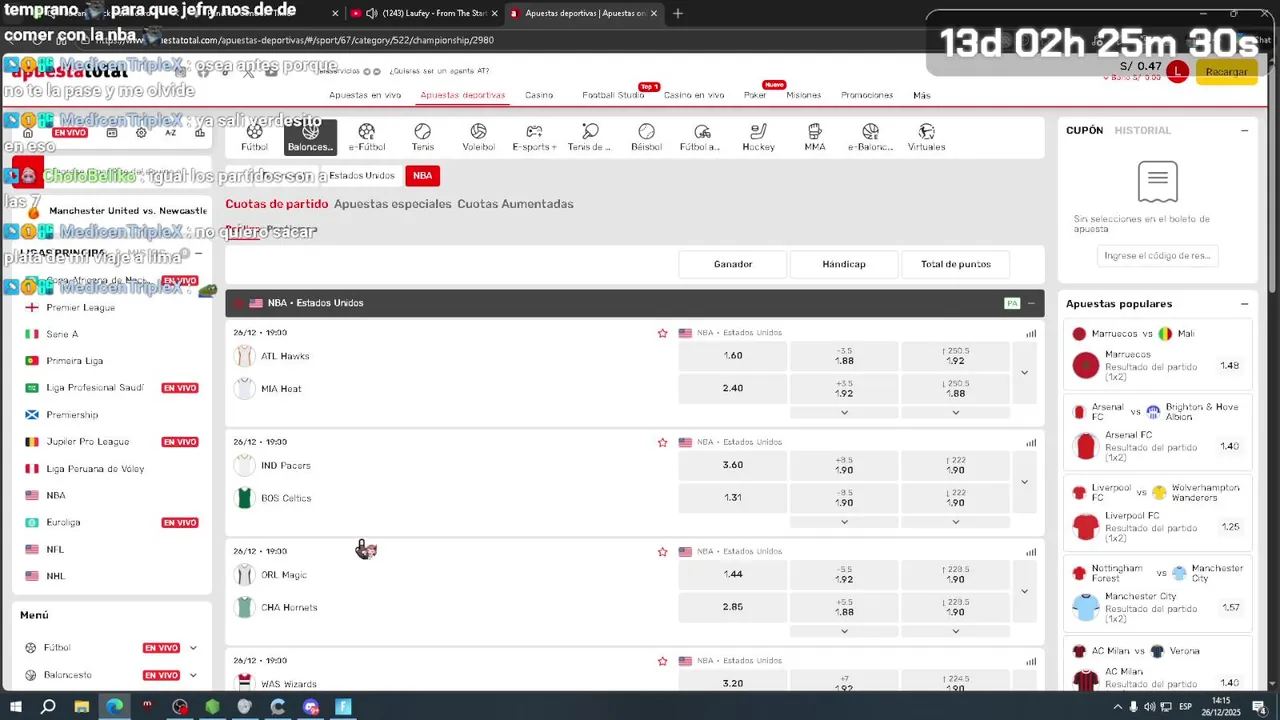
Task: Click the coupon code input field
Action: coord(1157,256)
